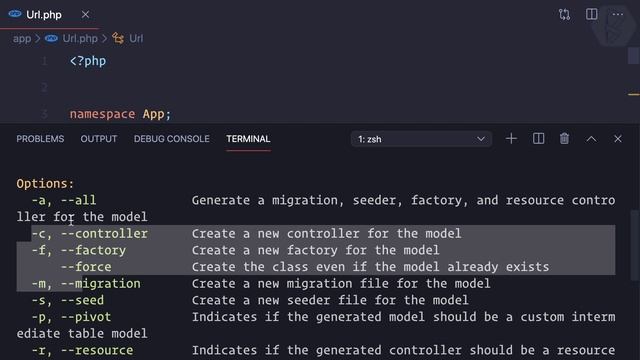Click the <?php opening tag in editor
The image size is (640, 360).
click(88, 61)
